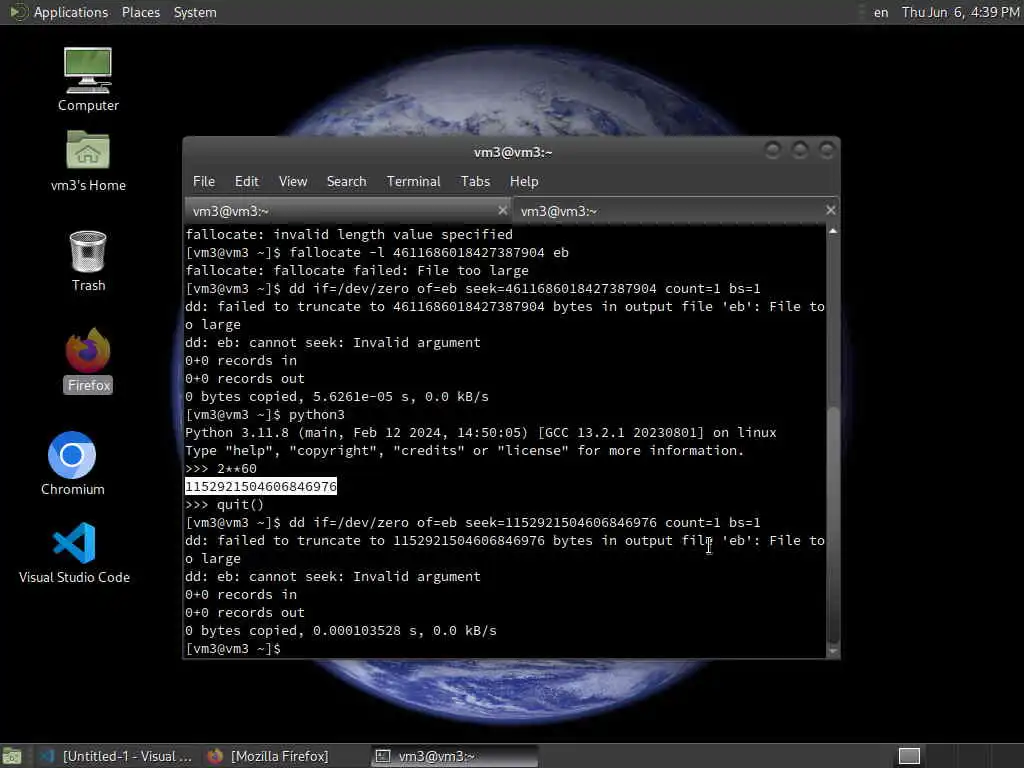Click the highlighted number 1152921504606846976
Viewport: 1024px width, 768px height.
(261, 487)
